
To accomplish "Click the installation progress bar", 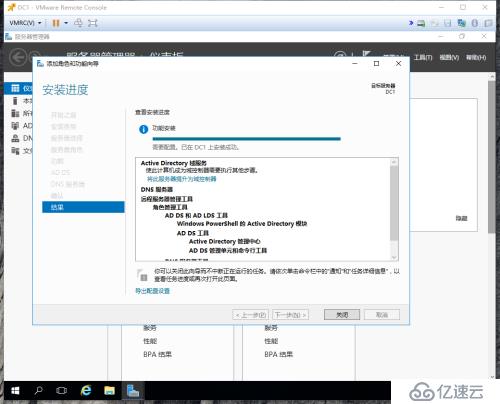I will [x=246, y=139].
